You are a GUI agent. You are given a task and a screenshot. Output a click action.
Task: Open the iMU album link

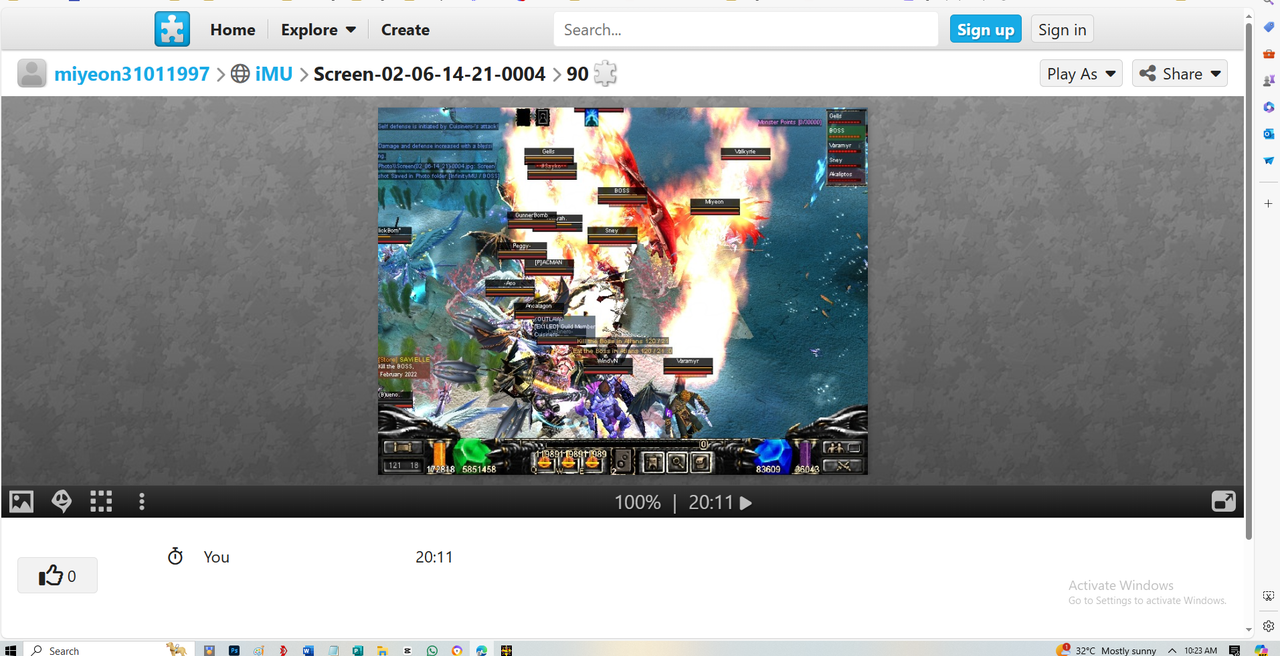274,74
